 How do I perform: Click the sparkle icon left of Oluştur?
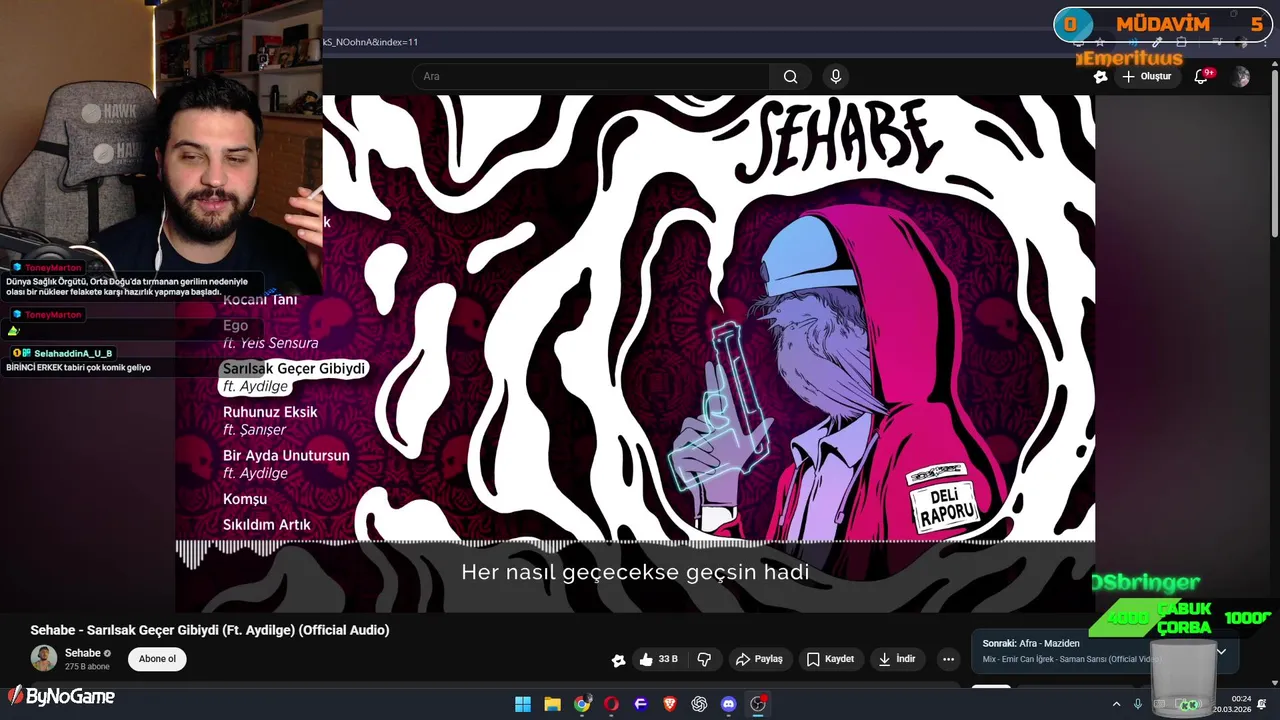pyautogui.click(x=1100, y=77)
